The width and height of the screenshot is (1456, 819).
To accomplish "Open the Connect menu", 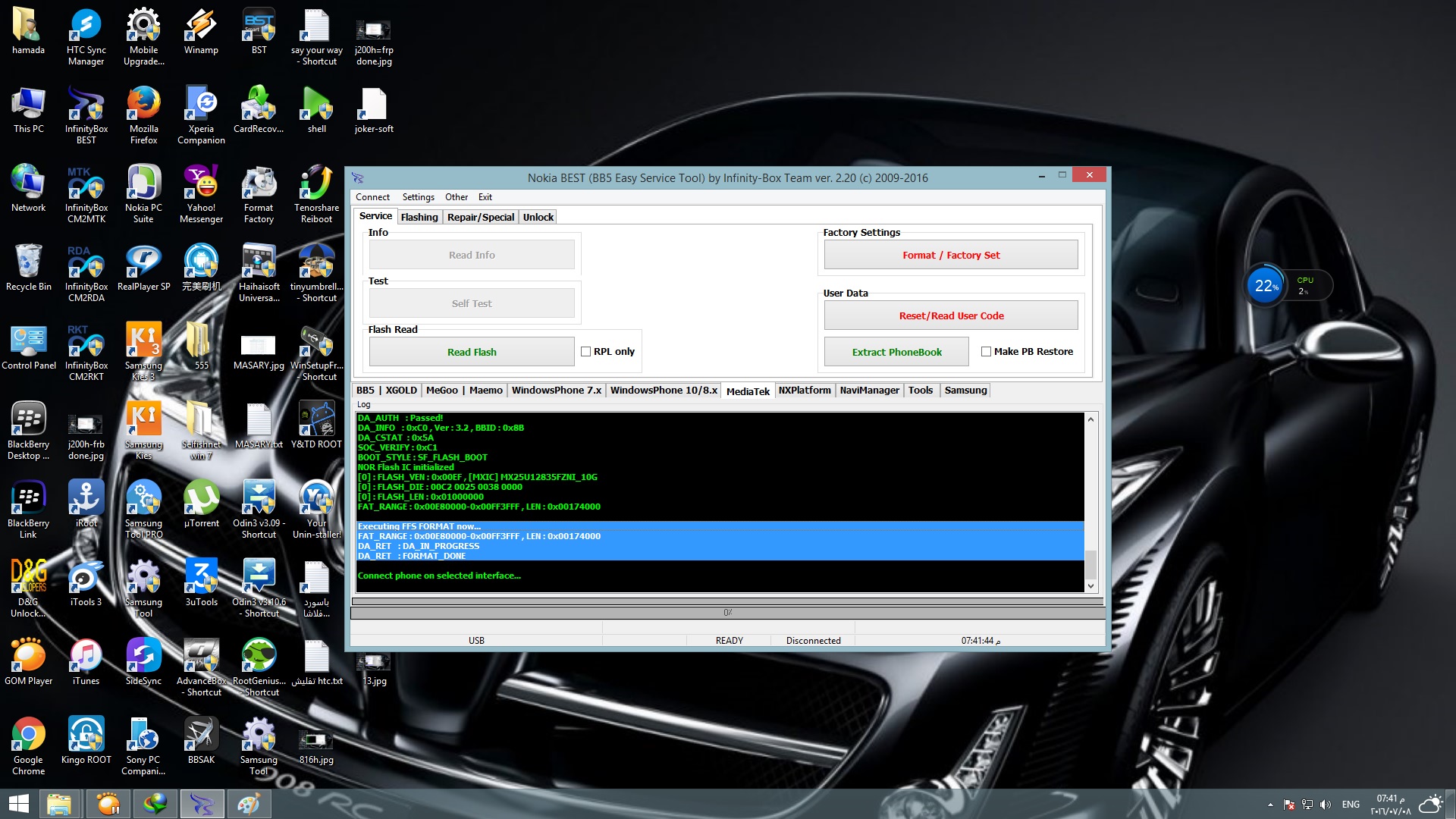I will tap(372, 197).
